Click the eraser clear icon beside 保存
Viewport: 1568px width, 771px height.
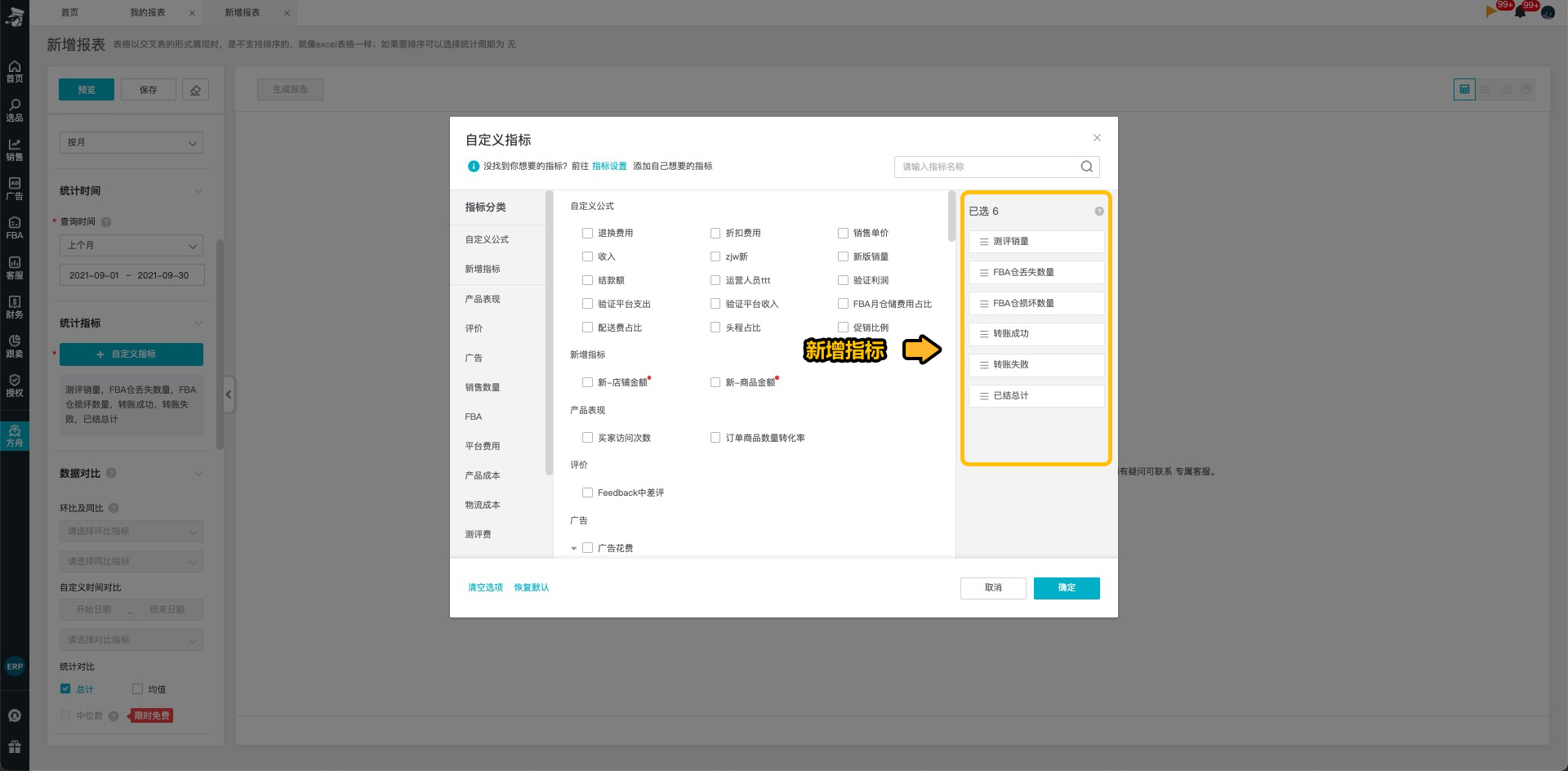tap(195, 90)
